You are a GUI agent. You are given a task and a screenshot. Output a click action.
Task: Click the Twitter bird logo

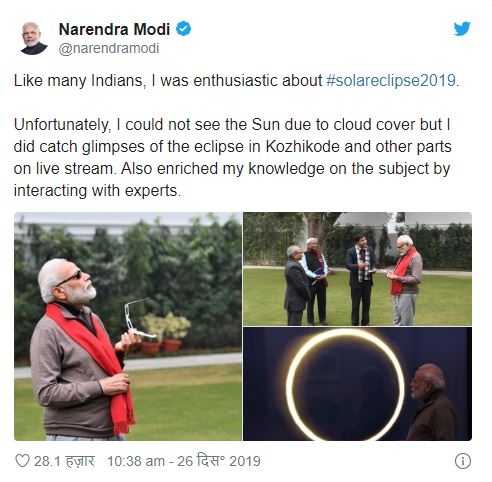point(462,28)
